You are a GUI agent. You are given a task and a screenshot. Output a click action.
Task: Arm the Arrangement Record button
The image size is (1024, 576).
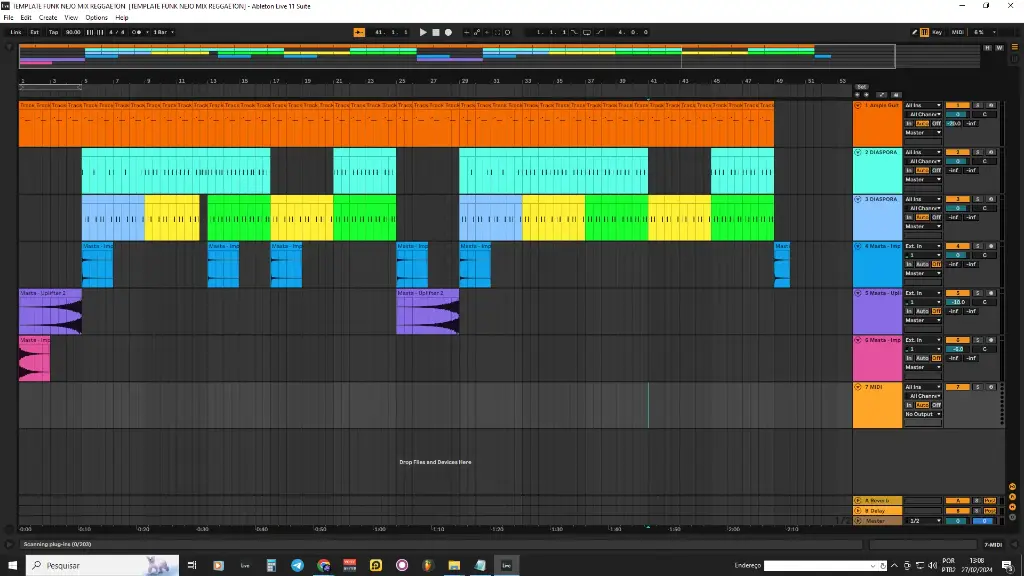448,32
